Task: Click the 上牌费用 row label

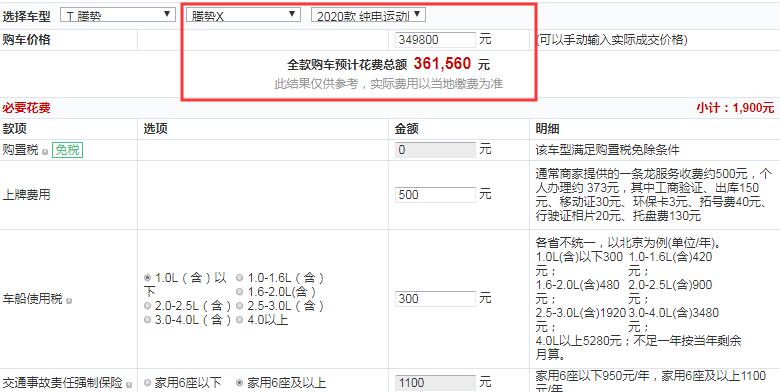Action: tap(26, 195)
